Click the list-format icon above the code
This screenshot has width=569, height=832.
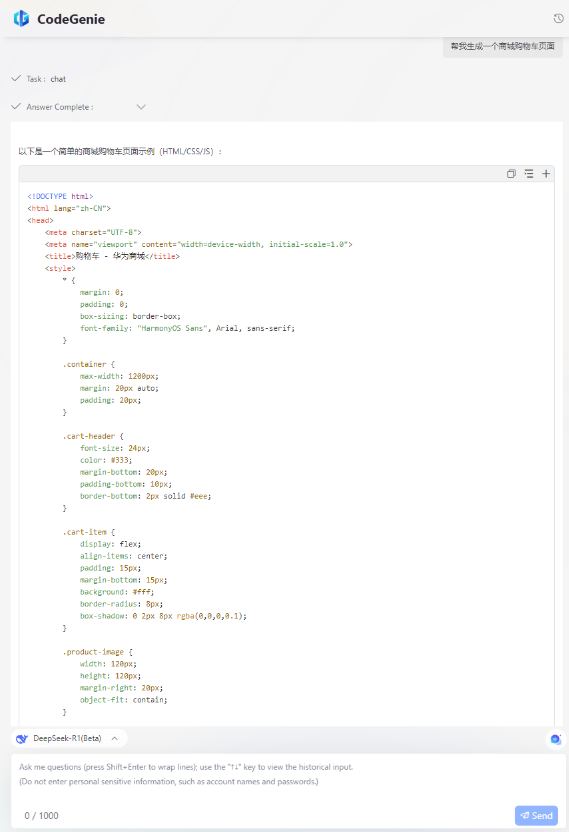point(529,174)
